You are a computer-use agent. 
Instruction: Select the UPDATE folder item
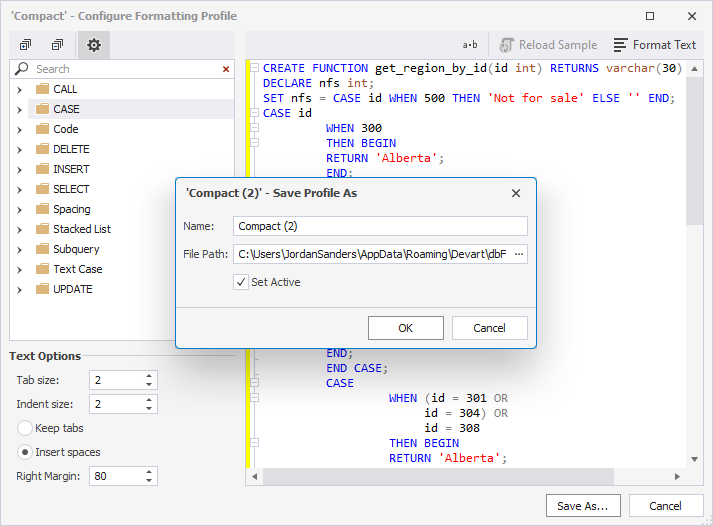point(73,289)
